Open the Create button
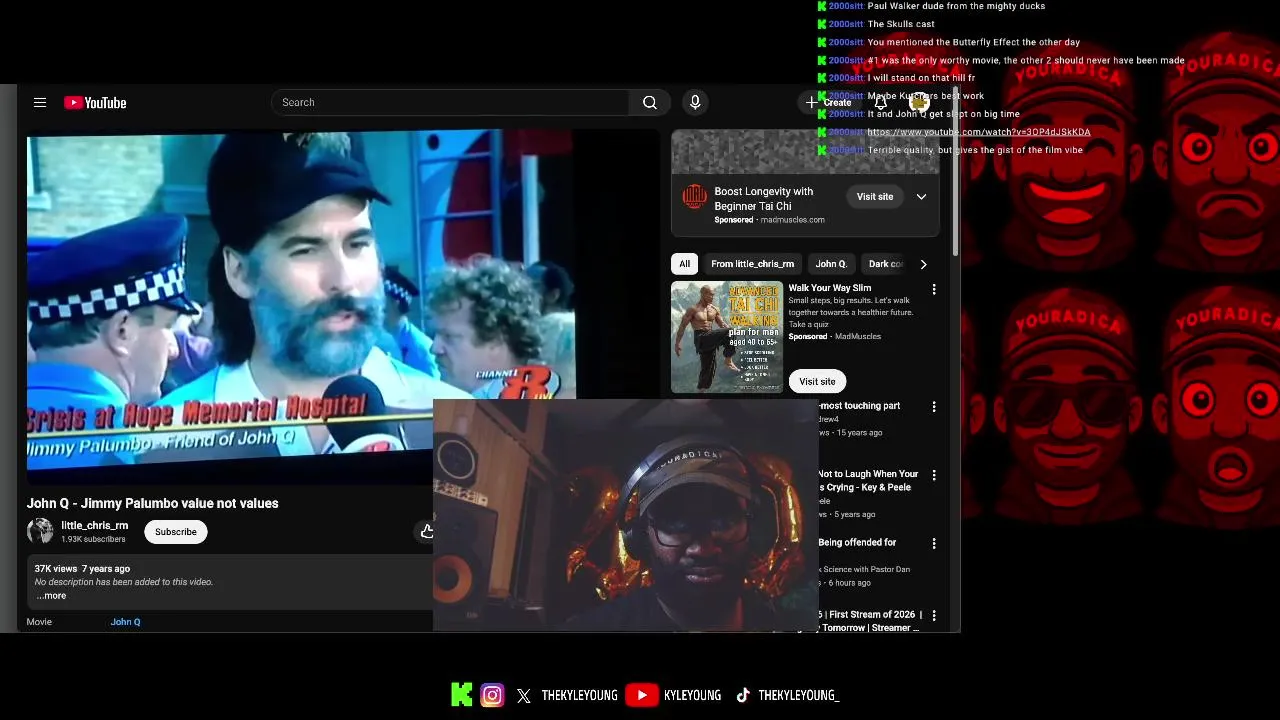This screenshot has width=1280, height=720. (x=829, y=102)
